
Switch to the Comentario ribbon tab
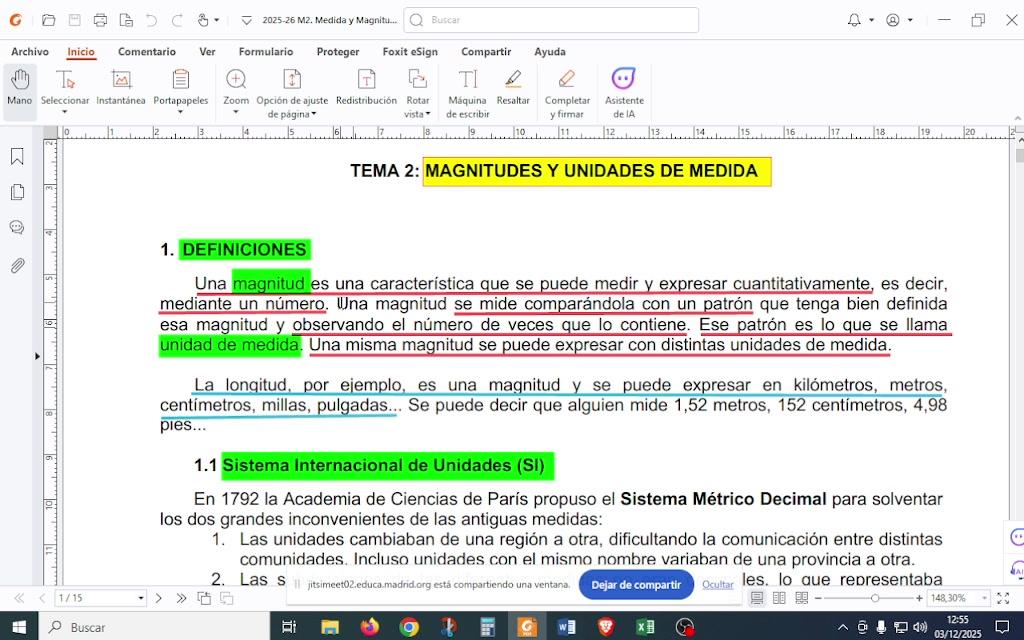coord(146,52)
